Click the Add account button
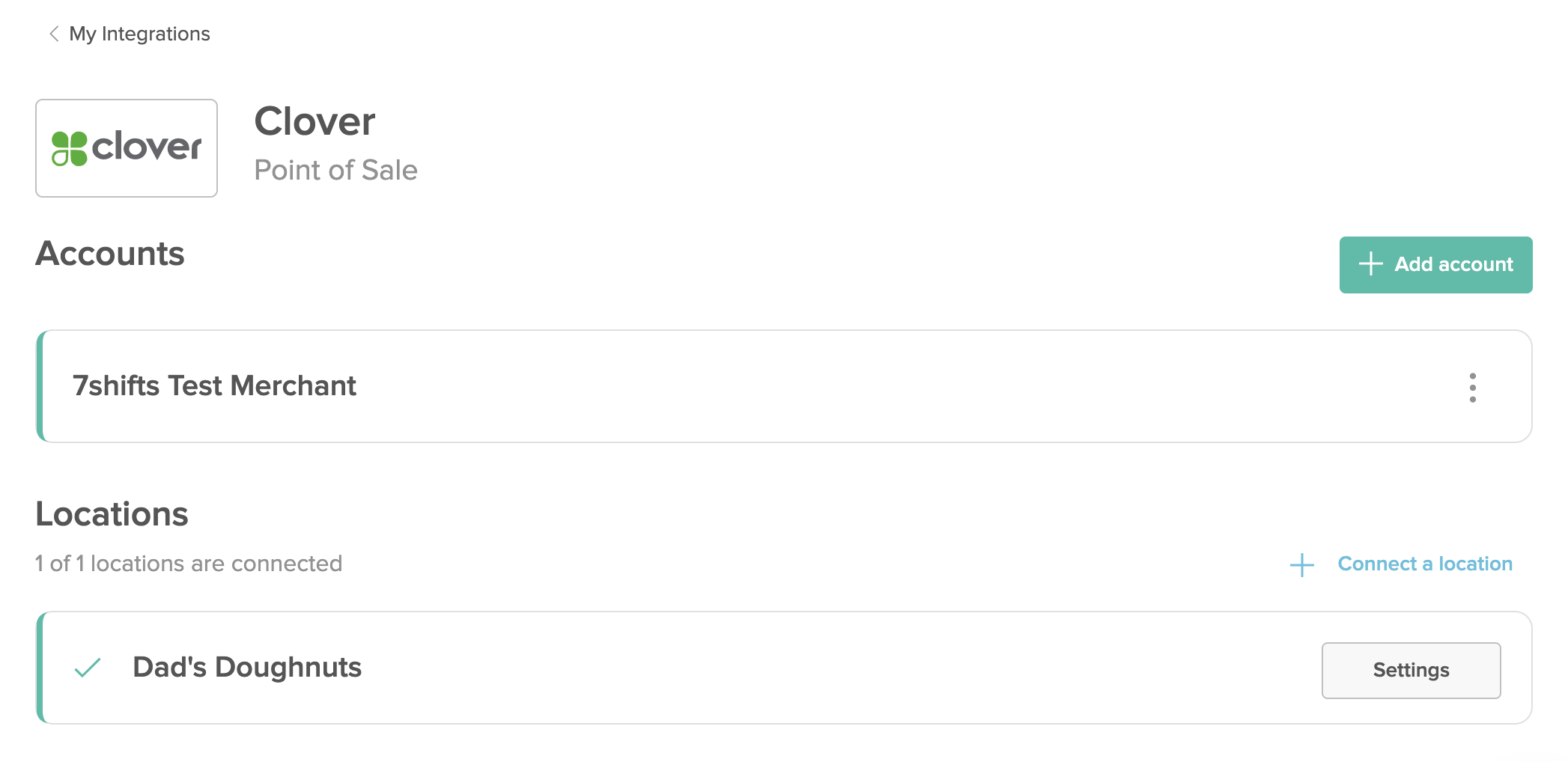The height and width of the screenshot is (762, 1568). click(x=1435, y=265)
